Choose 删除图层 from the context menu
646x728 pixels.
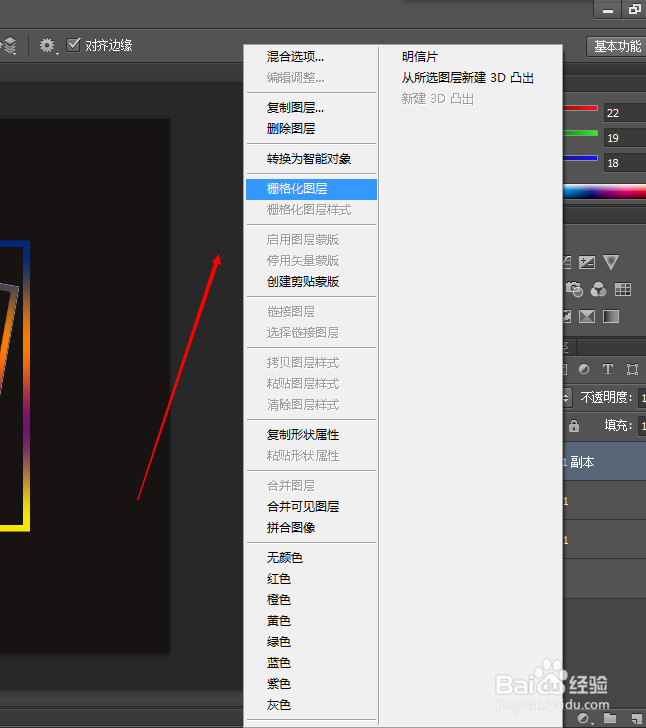[291, 129]
